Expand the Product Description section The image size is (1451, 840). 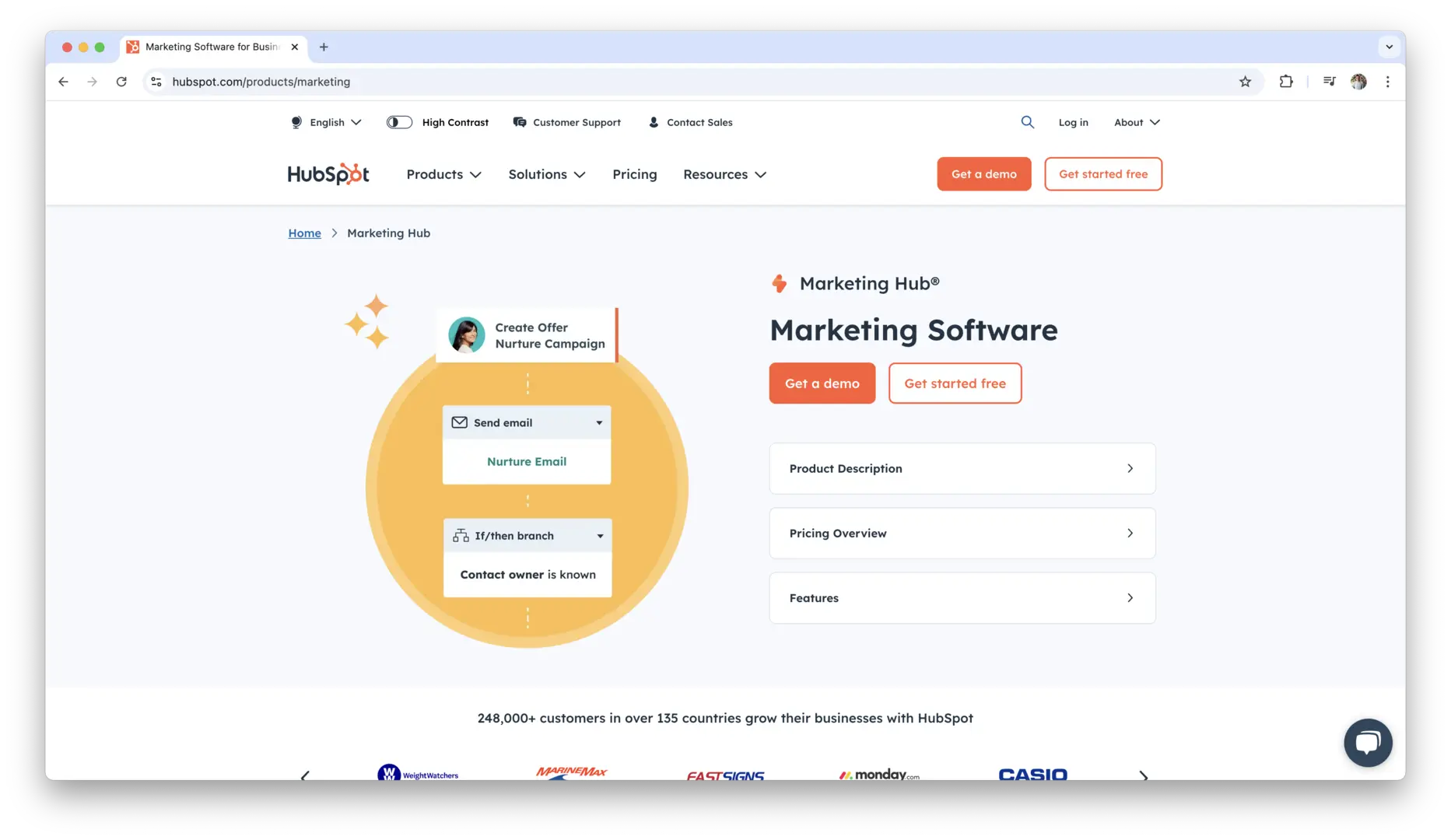[962, 468]
